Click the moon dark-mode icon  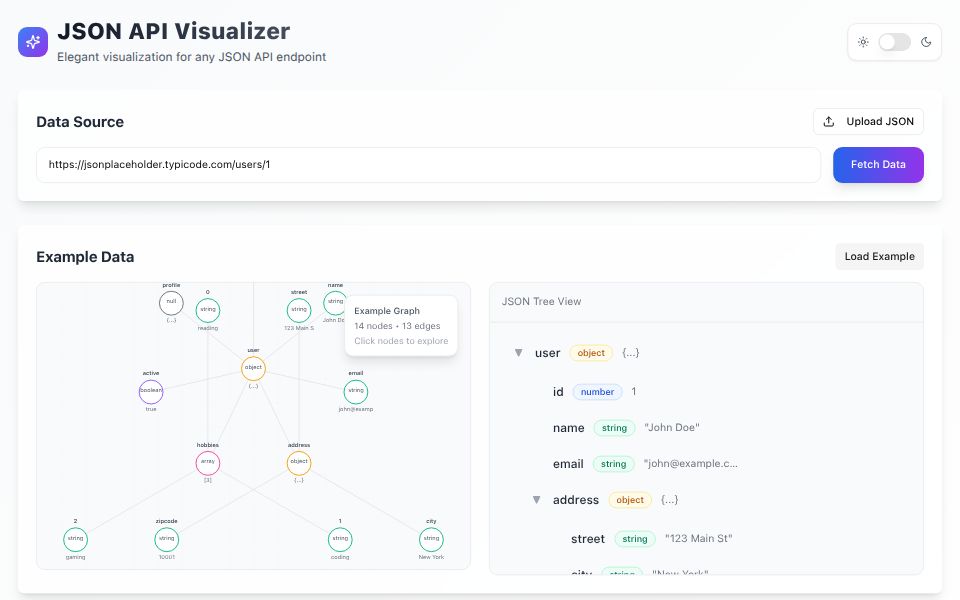(926, 42)
